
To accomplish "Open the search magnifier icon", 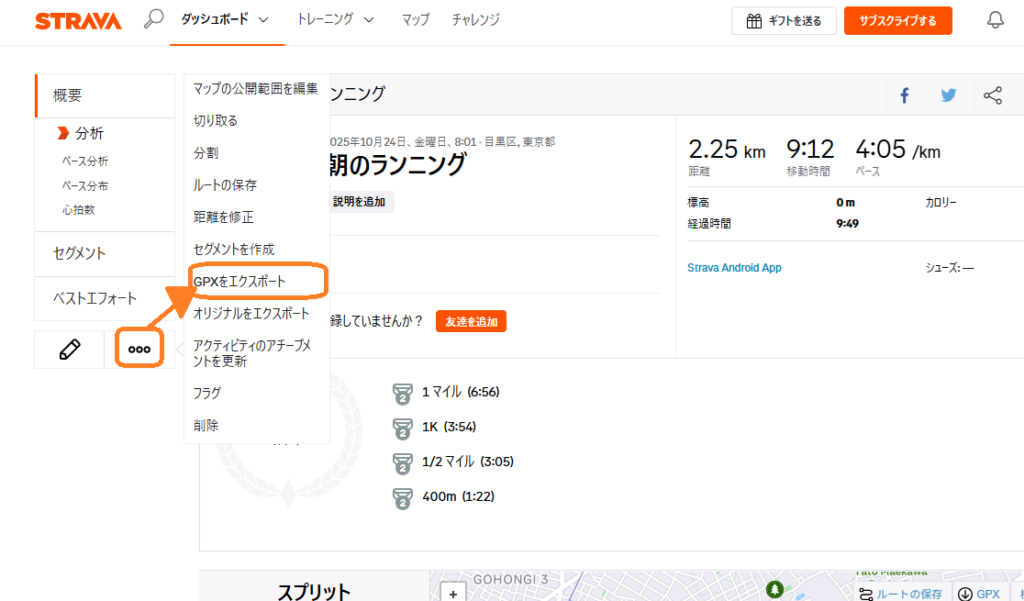I will (x=152, y=18).
